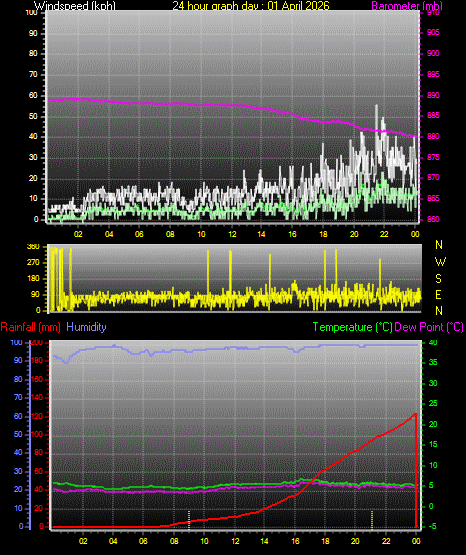Click the 'E' compass direction label
Screen dimensions: 466x555
438,294
